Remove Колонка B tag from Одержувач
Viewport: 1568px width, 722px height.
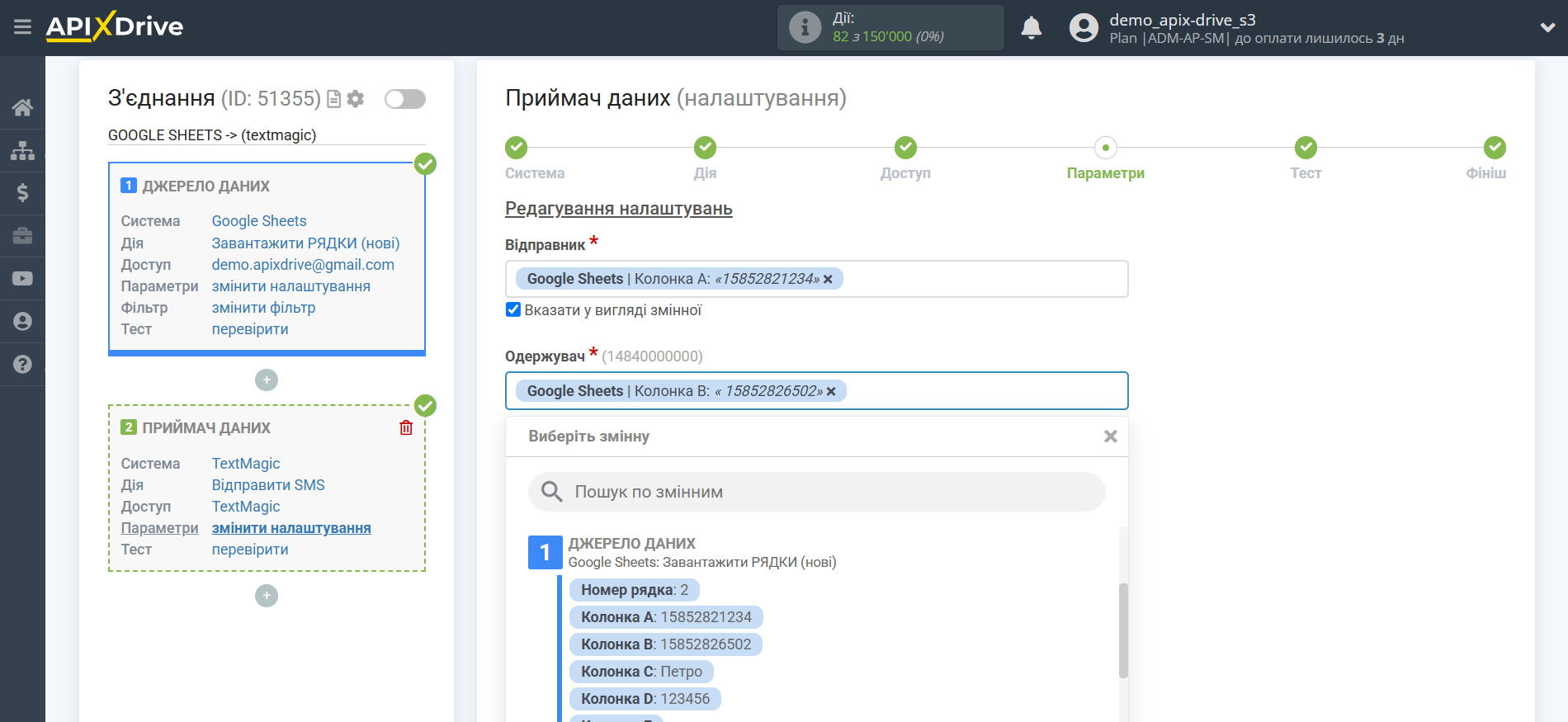(x=831, y=391)
